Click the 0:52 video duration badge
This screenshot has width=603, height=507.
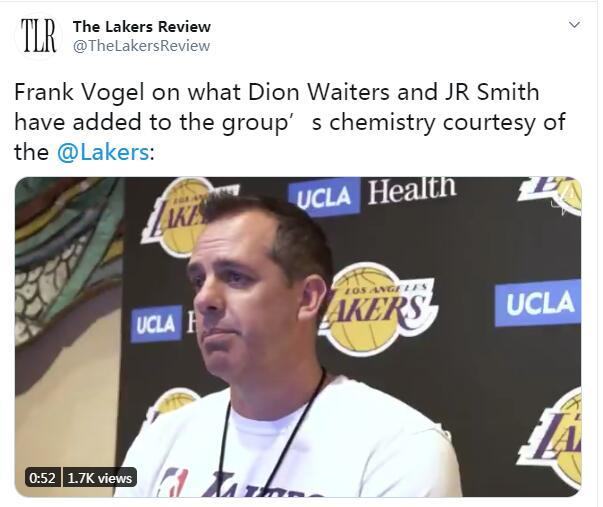42,478
